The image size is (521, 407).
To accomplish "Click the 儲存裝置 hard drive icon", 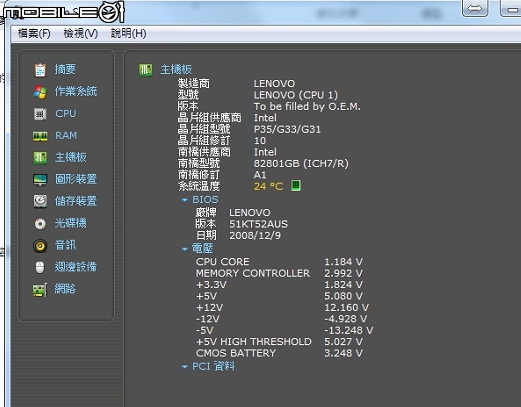I will (x=40, y=201).
